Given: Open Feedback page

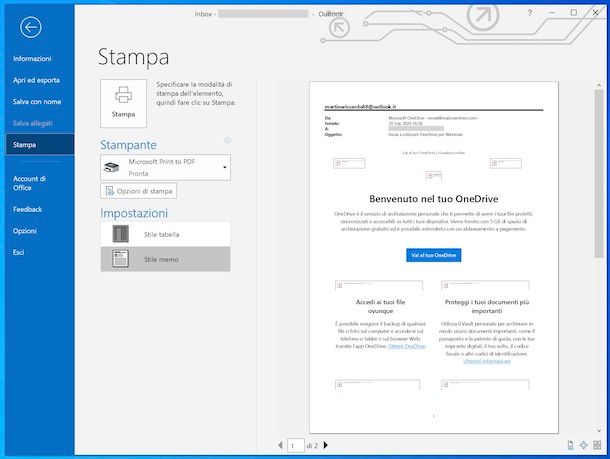Looking at the screenshot, I should [x=27, y=209].
